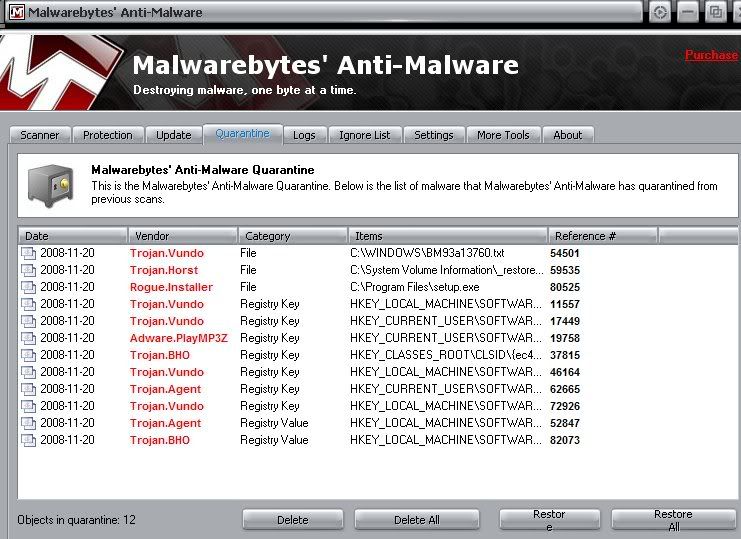The width and height of the screenshot is (741, 539).
Task: Open the Settings tab
Action: click(434, 135)
